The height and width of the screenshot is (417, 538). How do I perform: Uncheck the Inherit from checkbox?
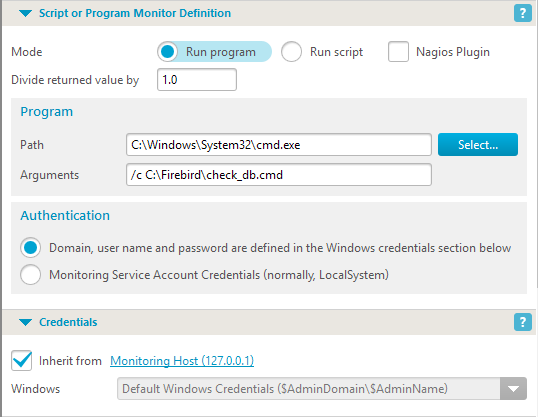tap(22, 360)
